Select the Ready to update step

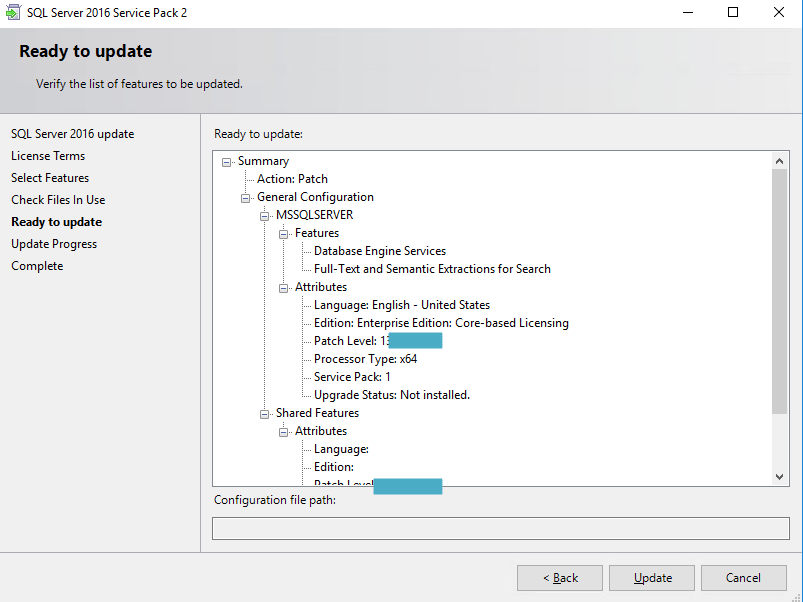click(x=57, y=222)
